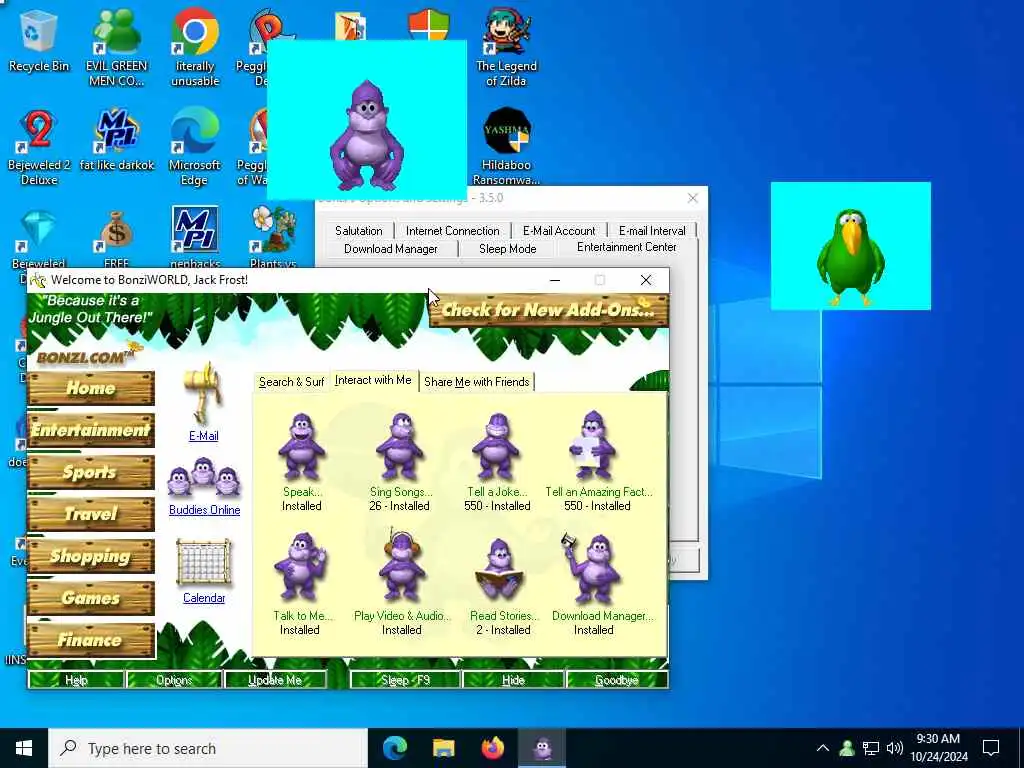Open the Sleep Mode settings tab
1024x768 pixels.
click(507, 249)
